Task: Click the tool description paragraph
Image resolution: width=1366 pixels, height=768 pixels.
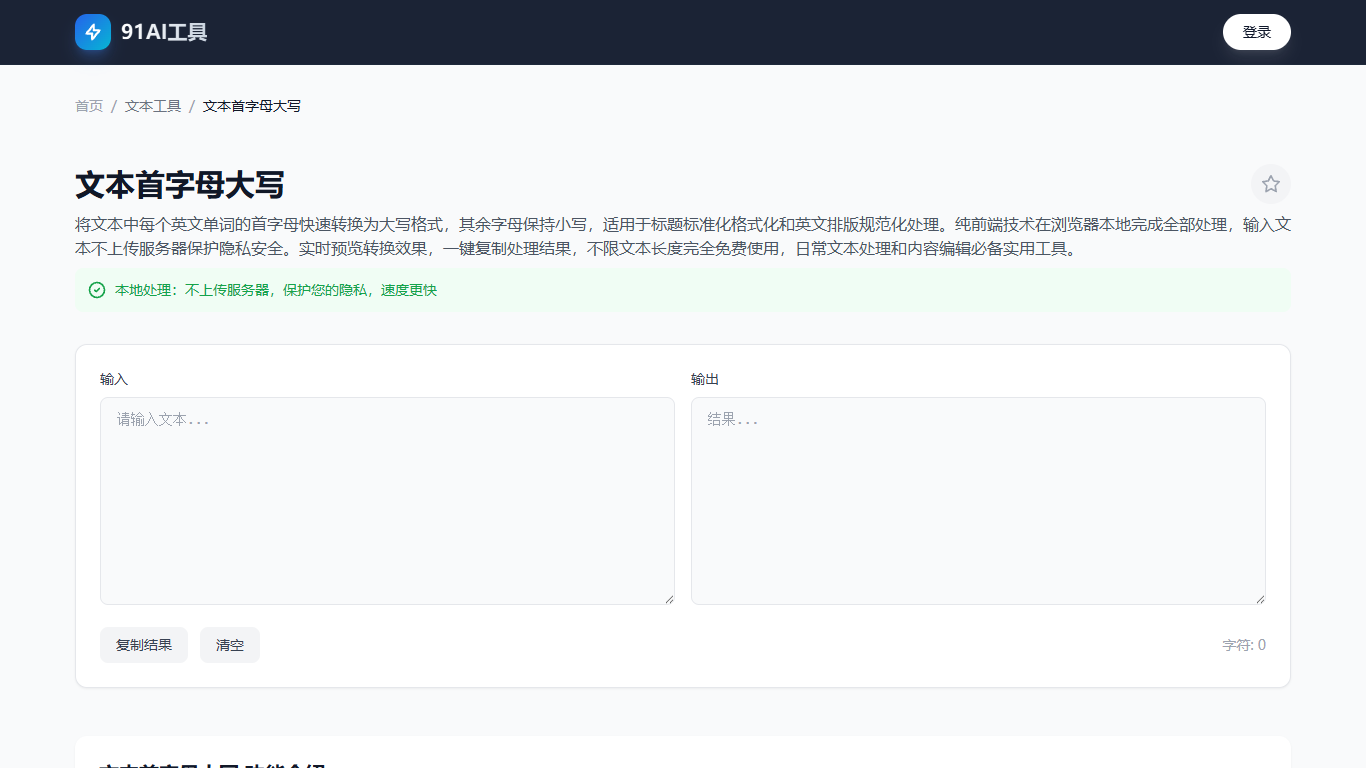Action: pos(683,237)
